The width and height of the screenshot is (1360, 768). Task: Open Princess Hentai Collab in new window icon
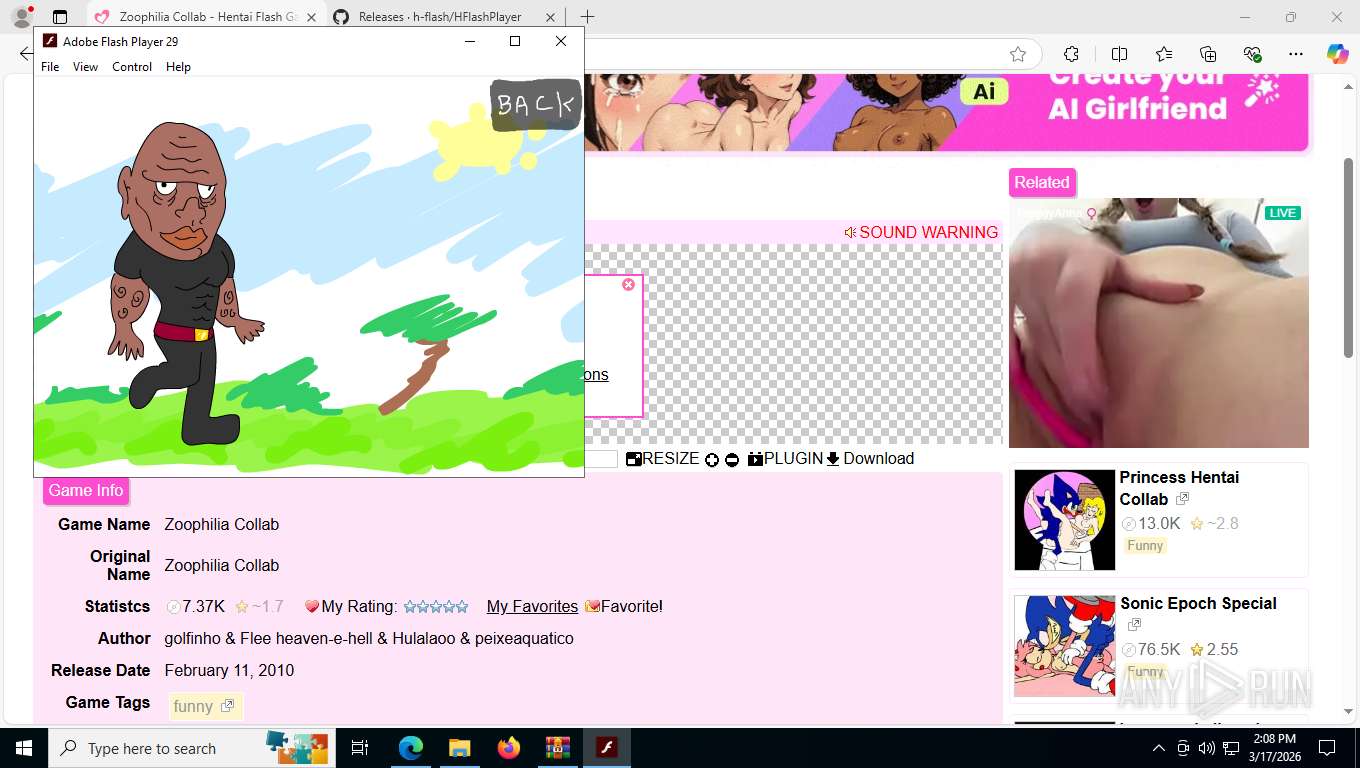pos(1182,498)
